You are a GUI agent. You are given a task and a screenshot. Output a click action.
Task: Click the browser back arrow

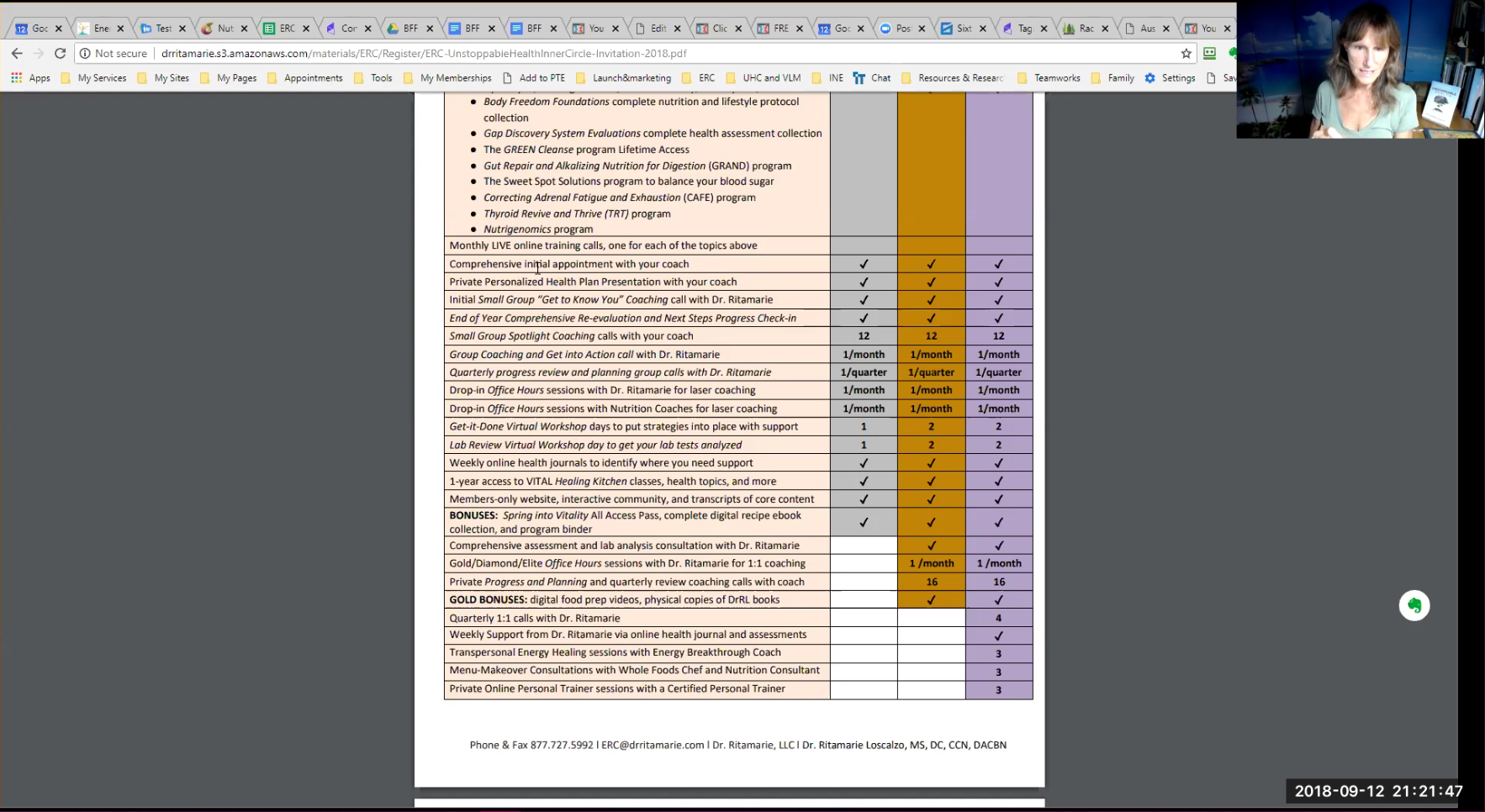pyautogui.click(x=17, y=53)
